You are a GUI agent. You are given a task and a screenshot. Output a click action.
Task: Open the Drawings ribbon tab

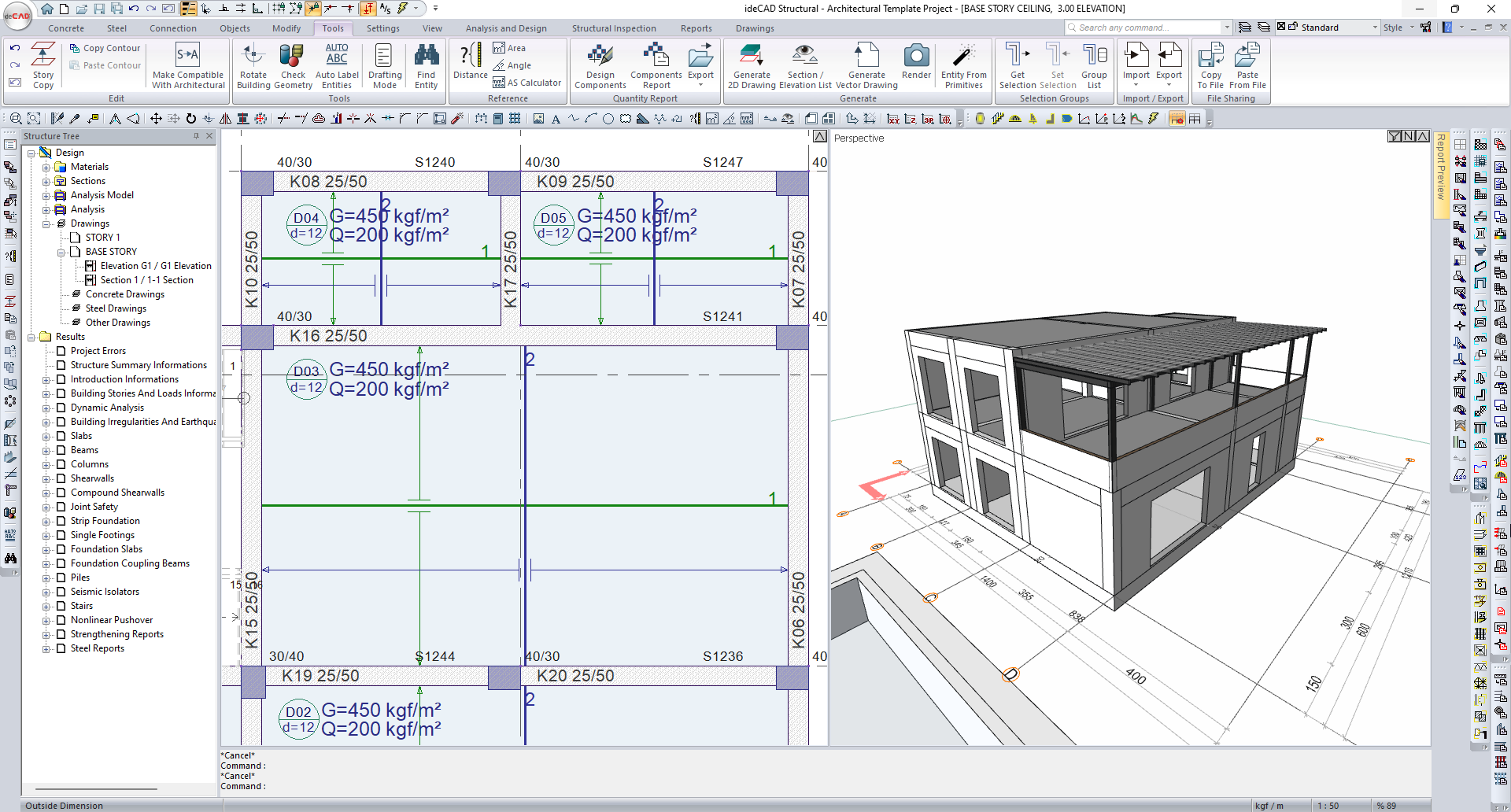754,28
